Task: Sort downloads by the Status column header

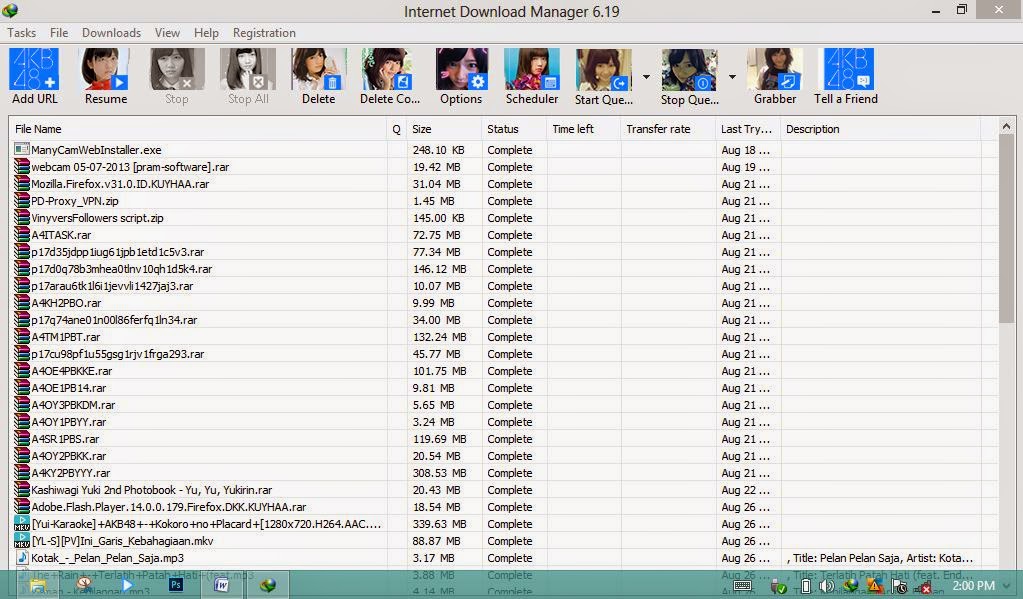Action: (x=504, y=128)
